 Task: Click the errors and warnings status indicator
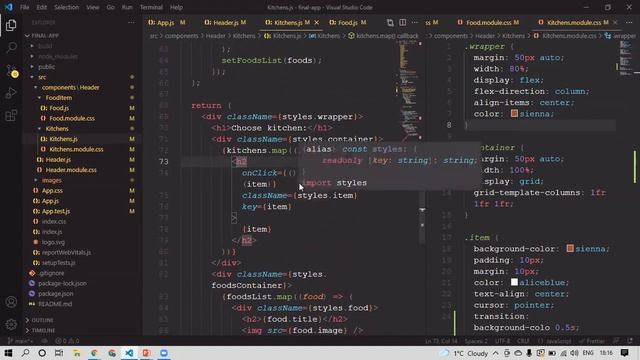click(67, 341)
